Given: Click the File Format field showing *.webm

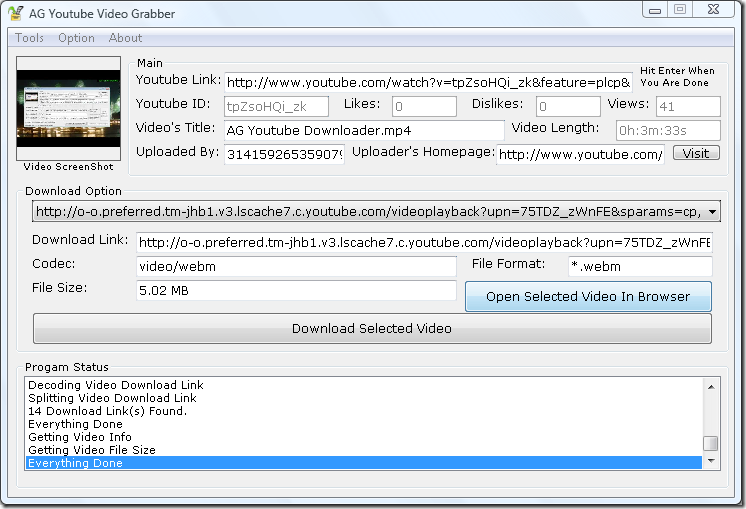Looking at the screenshot, I should [640, 266].
